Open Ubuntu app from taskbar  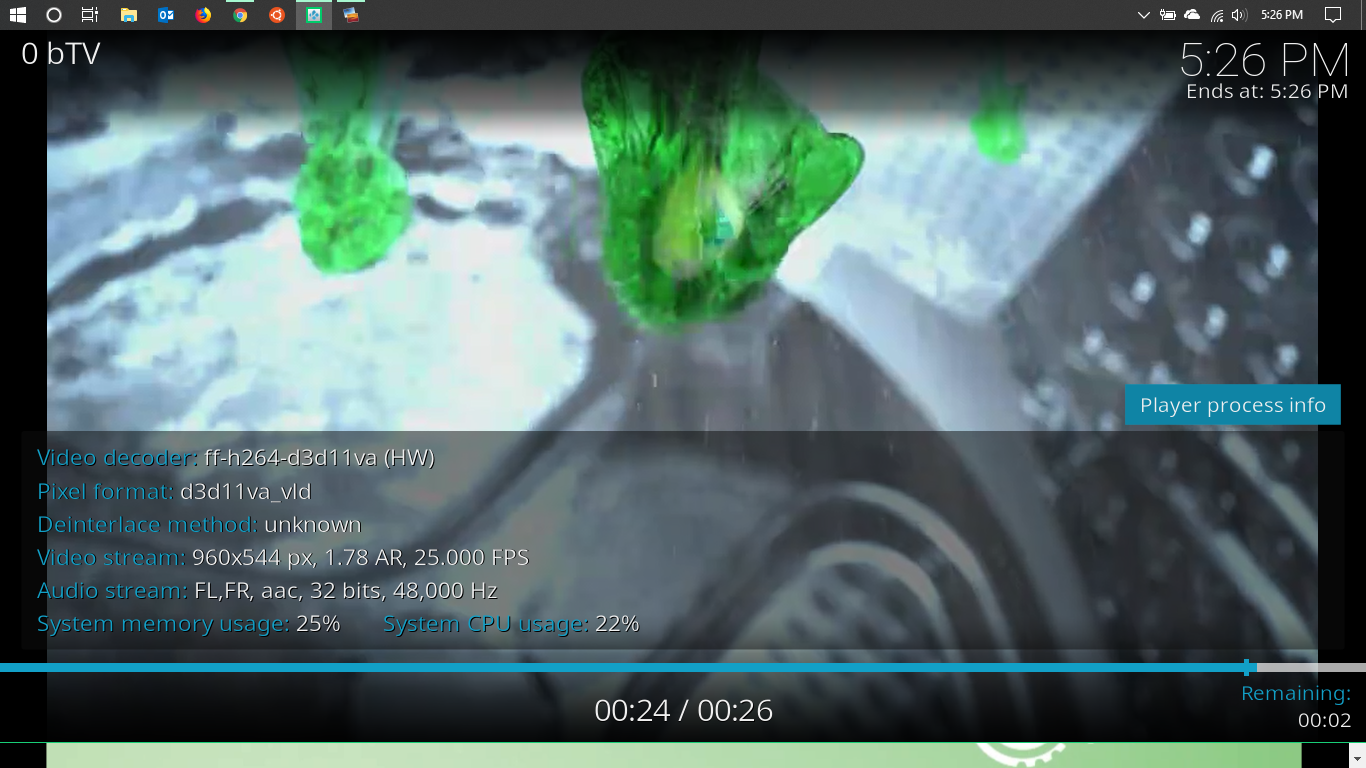[277, 15]
